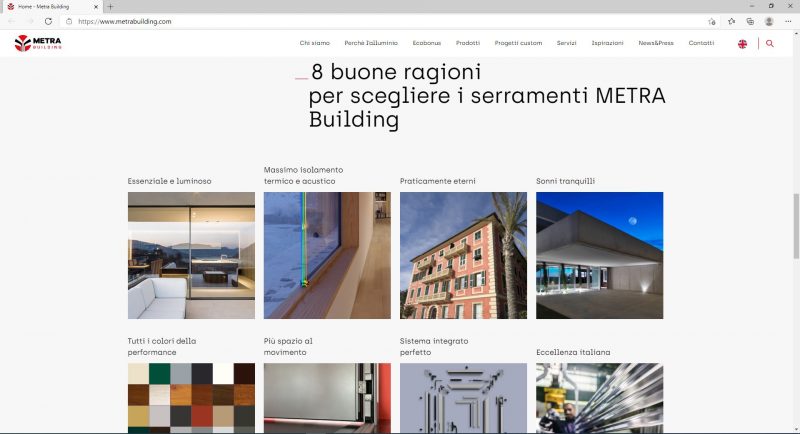Click the Eccellenza italiana title
The height and width of the screenshot is (434, 800).
[x=573, y=352]
